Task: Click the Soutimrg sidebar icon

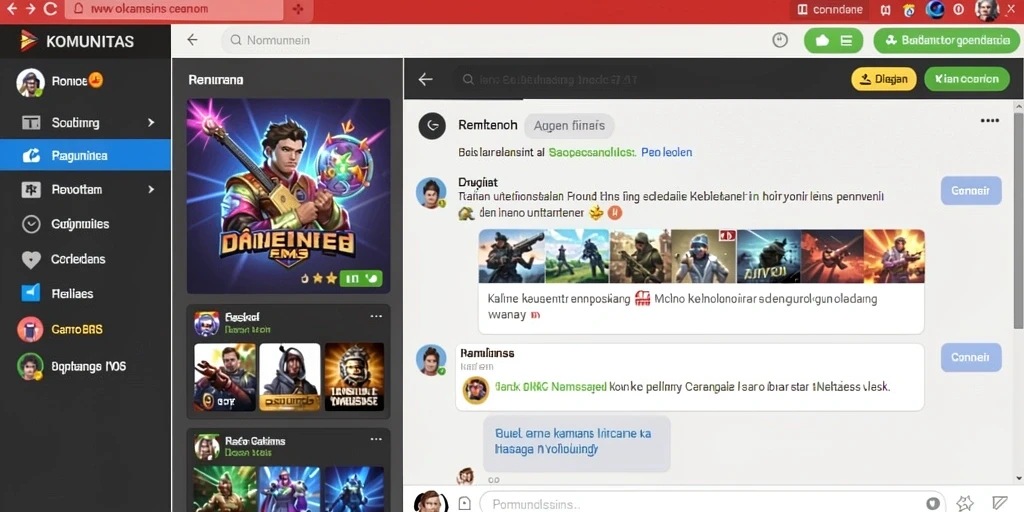Action: pyautogui.click(x=31, y=123)
